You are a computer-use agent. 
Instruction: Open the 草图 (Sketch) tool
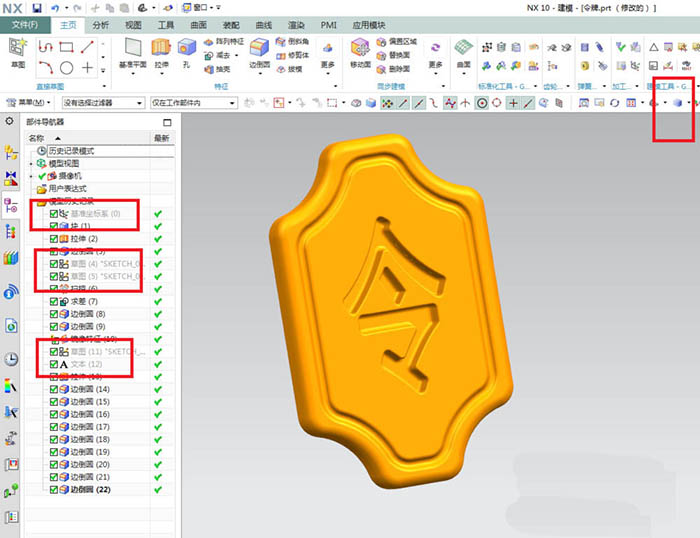18,53
